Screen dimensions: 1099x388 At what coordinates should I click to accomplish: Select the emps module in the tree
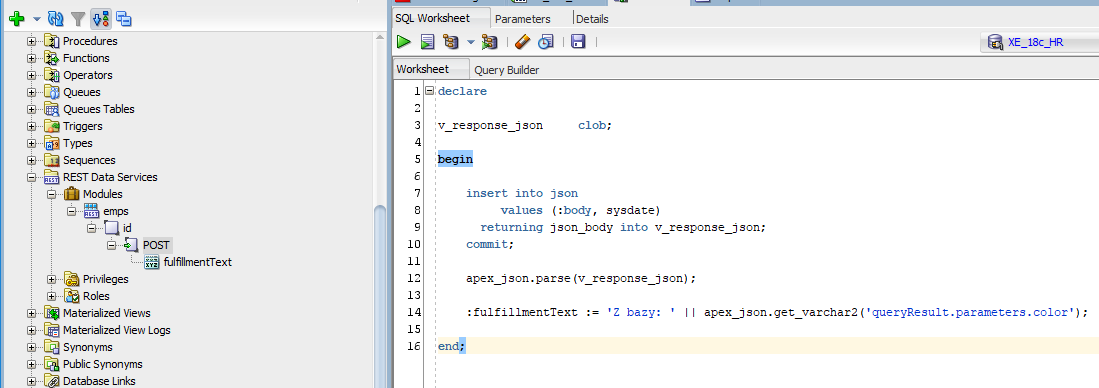[116, 211]
